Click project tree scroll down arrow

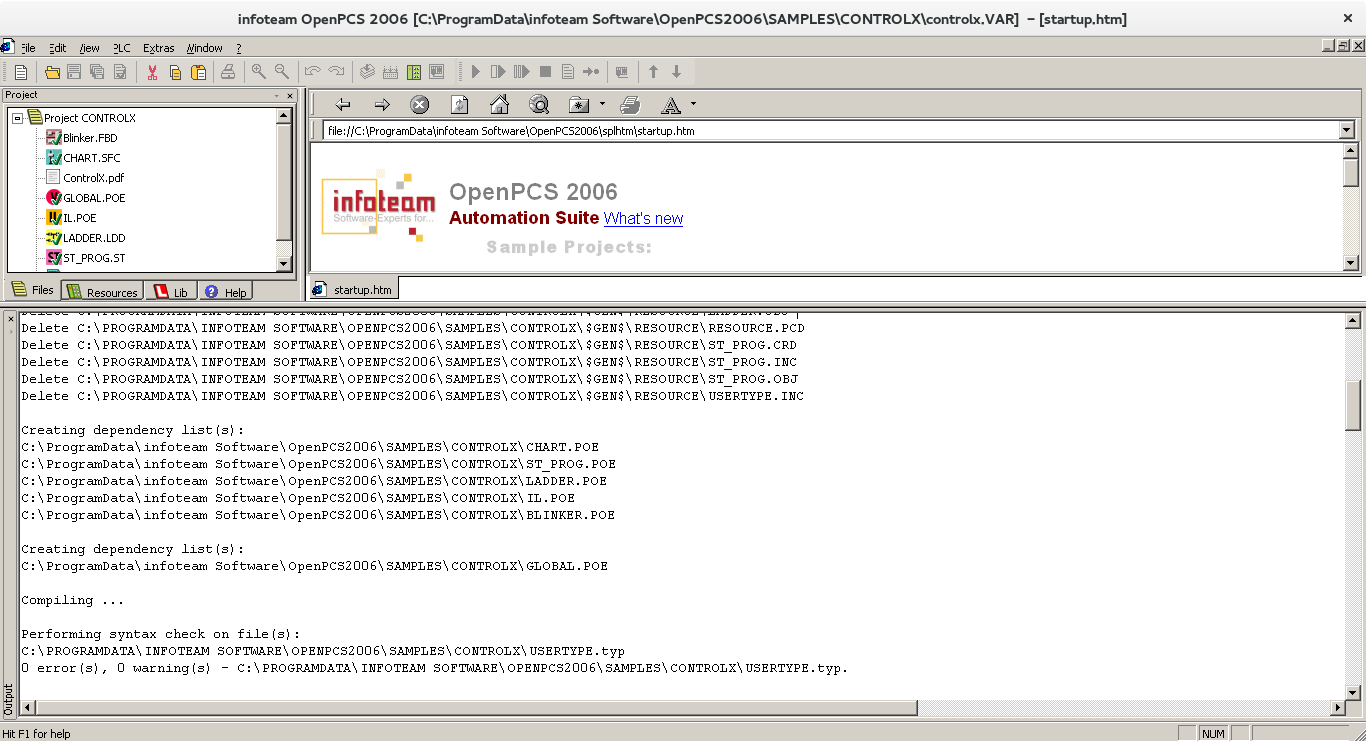(284, 264)
